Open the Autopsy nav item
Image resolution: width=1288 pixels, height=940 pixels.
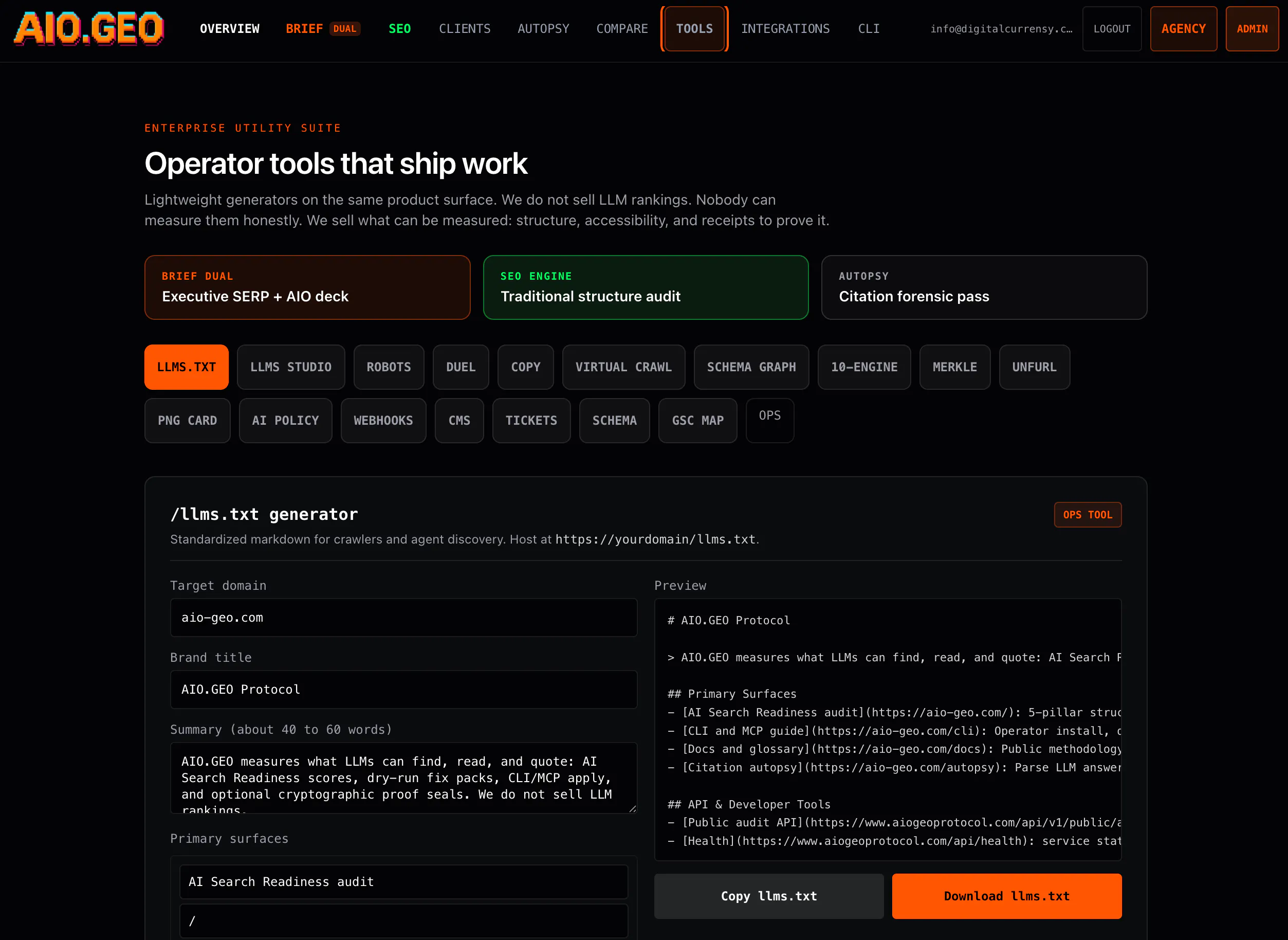tap(543, 28)
